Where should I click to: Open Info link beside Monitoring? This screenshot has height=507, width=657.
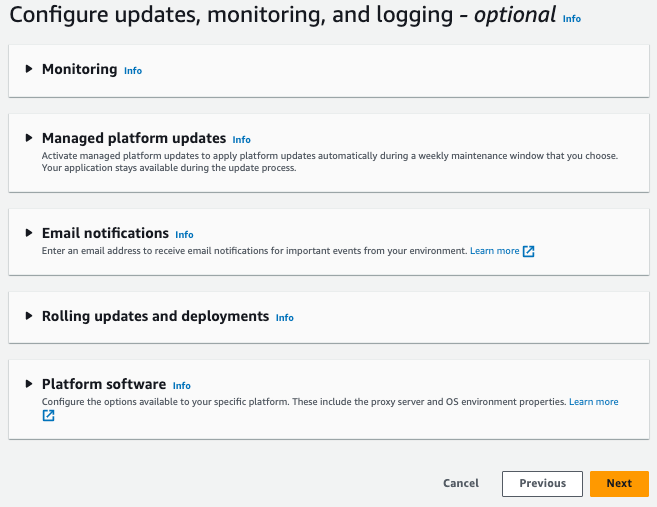pyautogui.click(x=133, y=71)
